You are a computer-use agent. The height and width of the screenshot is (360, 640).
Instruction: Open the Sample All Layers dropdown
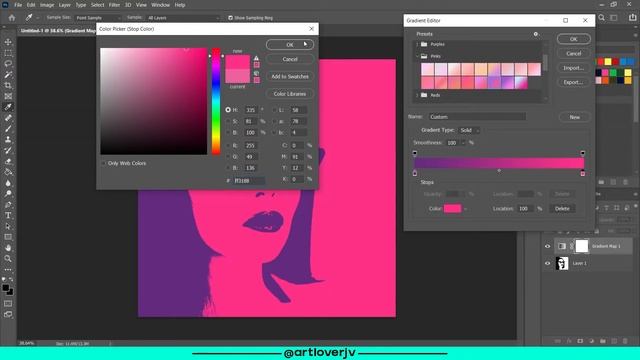tap(182, 18)
